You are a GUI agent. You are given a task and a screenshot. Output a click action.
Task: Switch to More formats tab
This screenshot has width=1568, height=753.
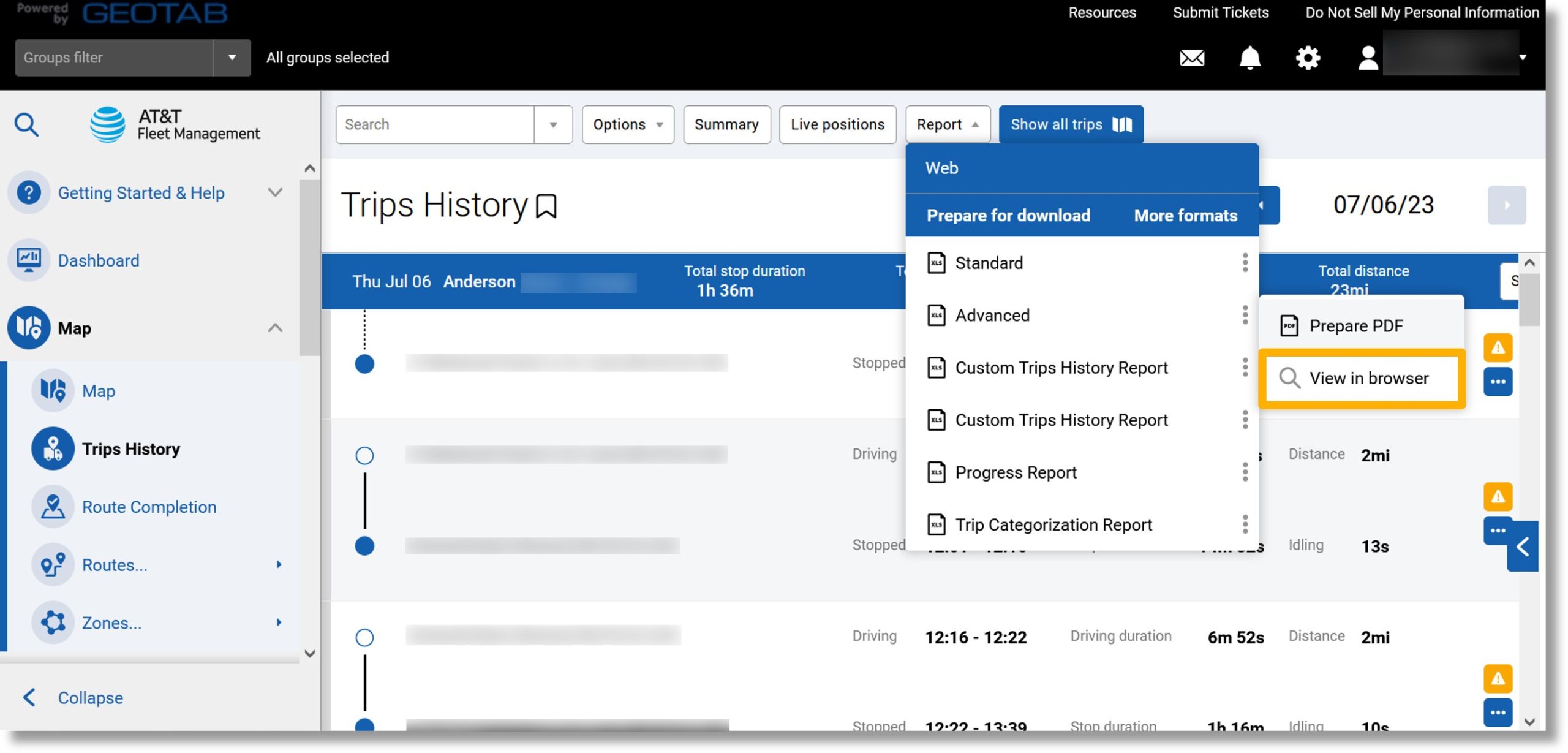tap(1185, 216)
